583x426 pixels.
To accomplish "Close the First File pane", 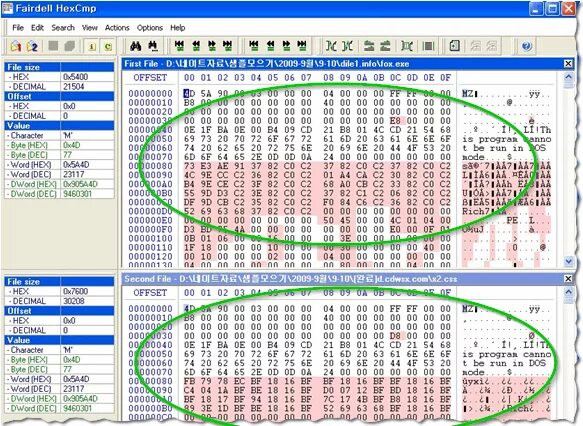I will coord(568,64).
